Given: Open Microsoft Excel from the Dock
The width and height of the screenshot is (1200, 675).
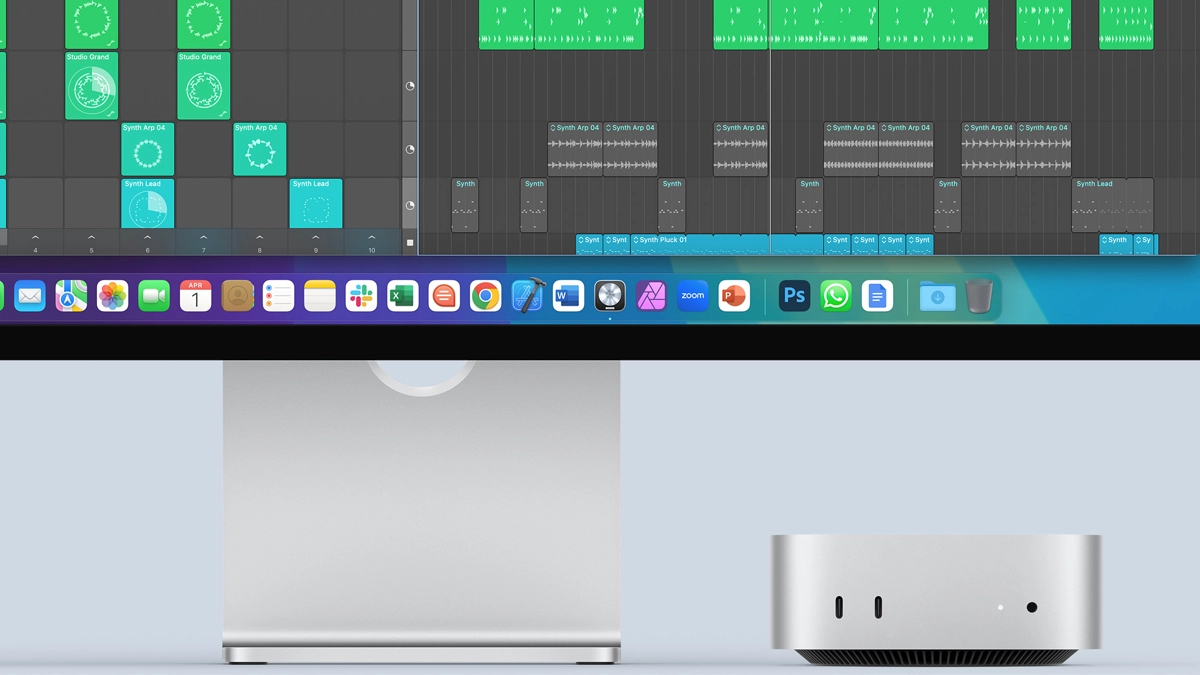Looking at the screenshot, I should click(403, 296).
